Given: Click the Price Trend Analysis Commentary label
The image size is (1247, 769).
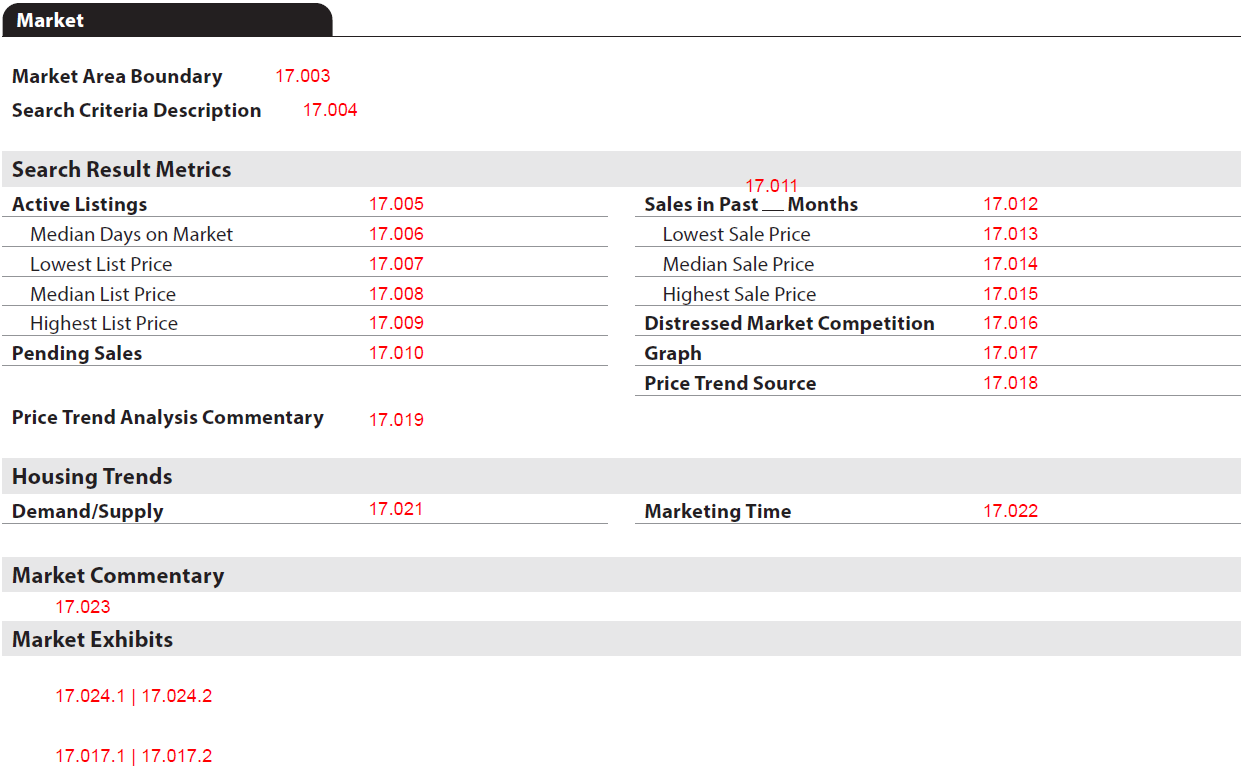Looking at the screenshot, I should 168,418.
